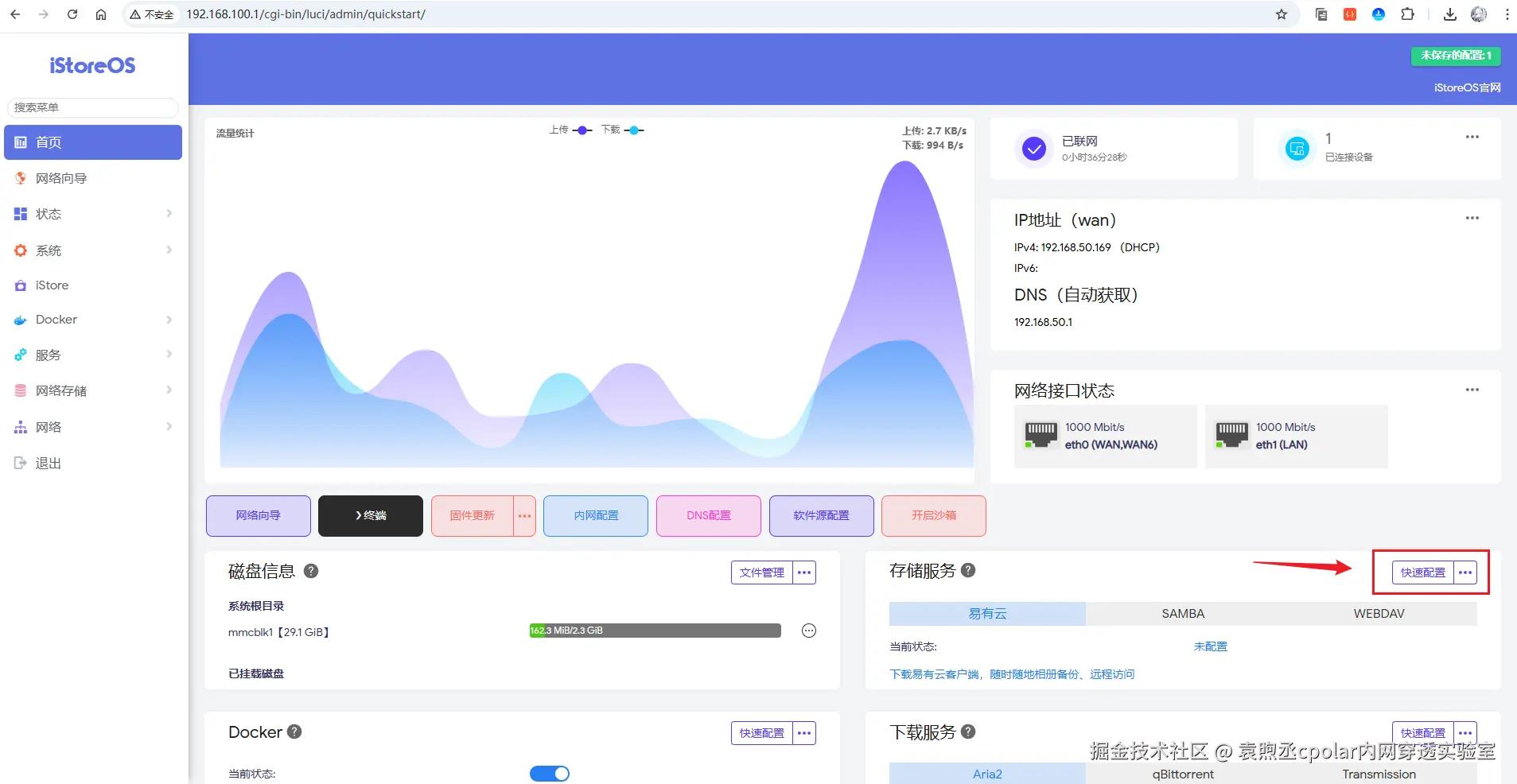
Task: Click the 内网配置 button
Action: (596, 516)
